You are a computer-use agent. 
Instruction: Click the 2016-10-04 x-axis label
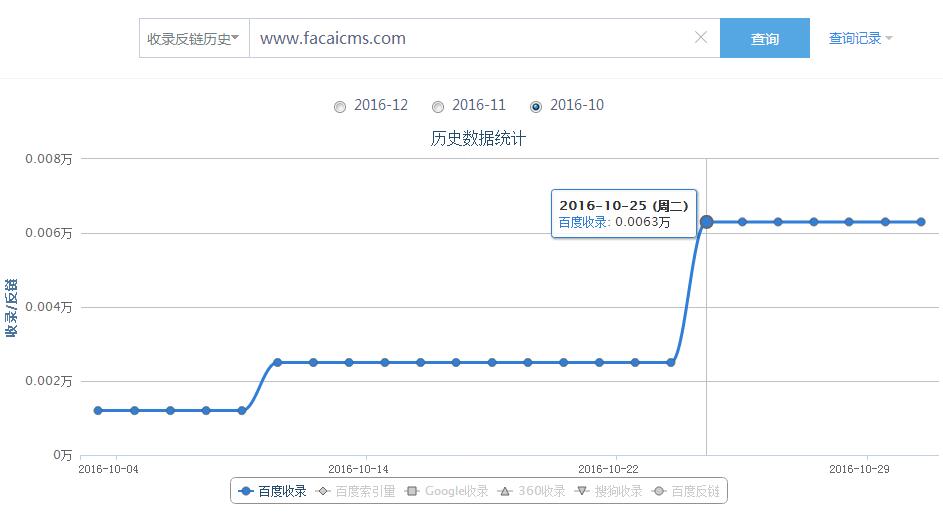[108, 469]
